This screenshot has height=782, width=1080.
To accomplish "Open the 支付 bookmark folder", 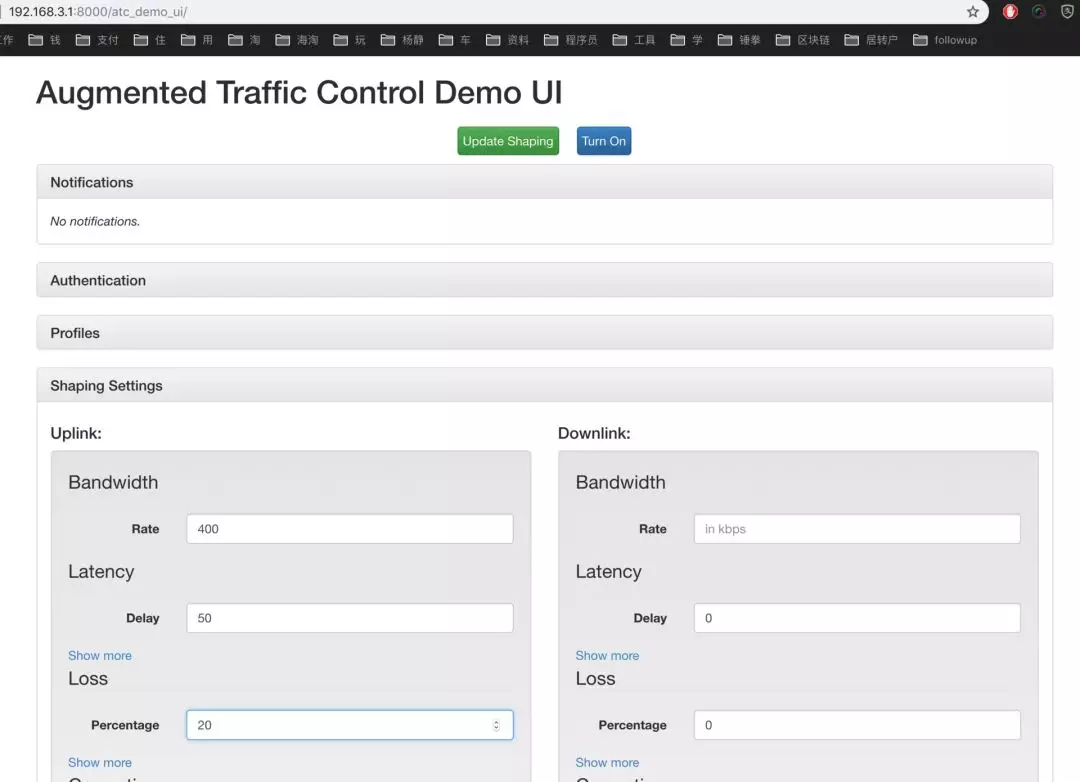I will [x=97, y=40].
